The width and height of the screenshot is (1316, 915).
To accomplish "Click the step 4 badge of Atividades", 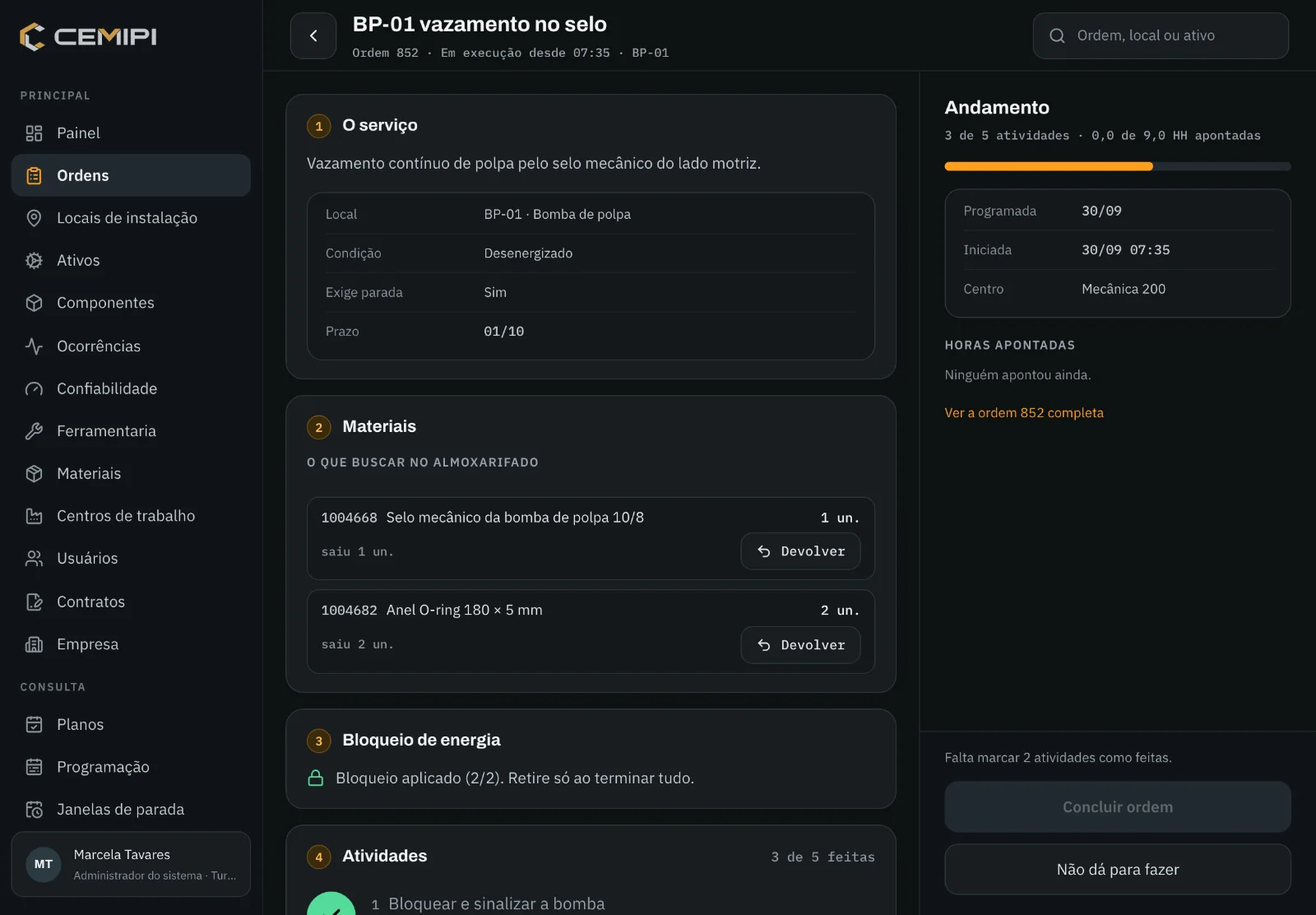I will 319,857.
